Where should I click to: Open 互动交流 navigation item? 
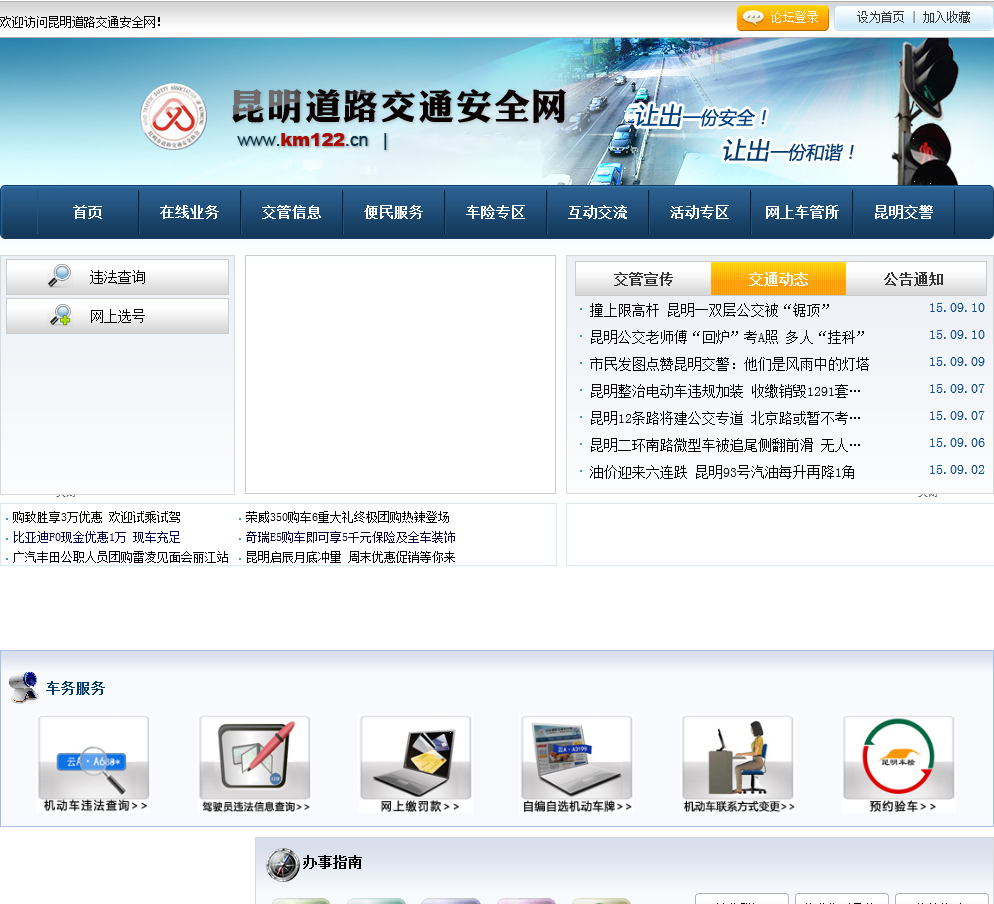597,212
